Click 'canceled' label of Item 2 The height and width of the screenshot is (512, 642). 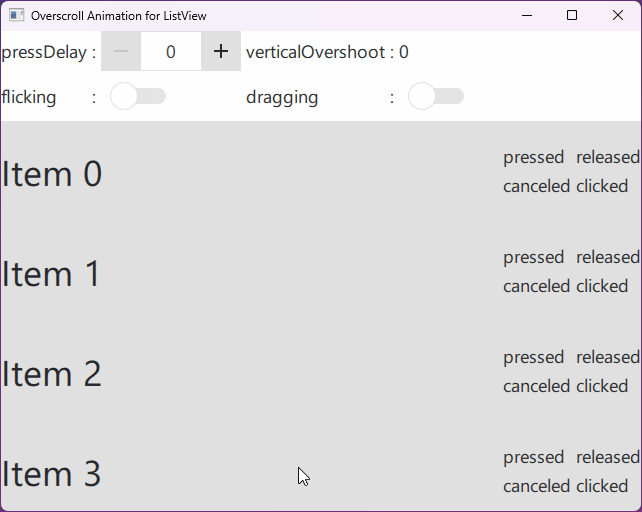click(536, 386)
